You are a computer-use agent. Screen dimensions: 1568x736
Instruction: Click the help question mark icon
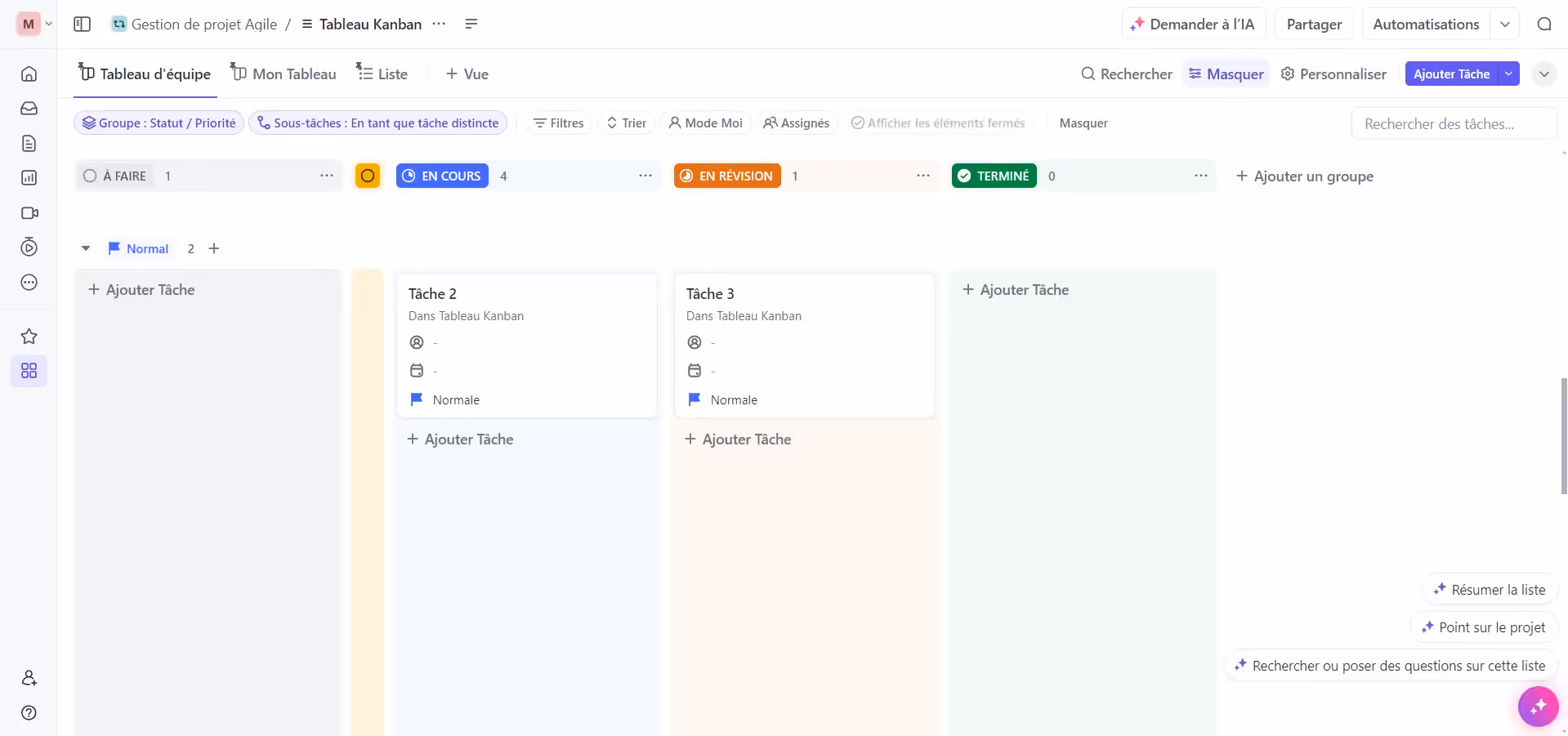point(29,712)
